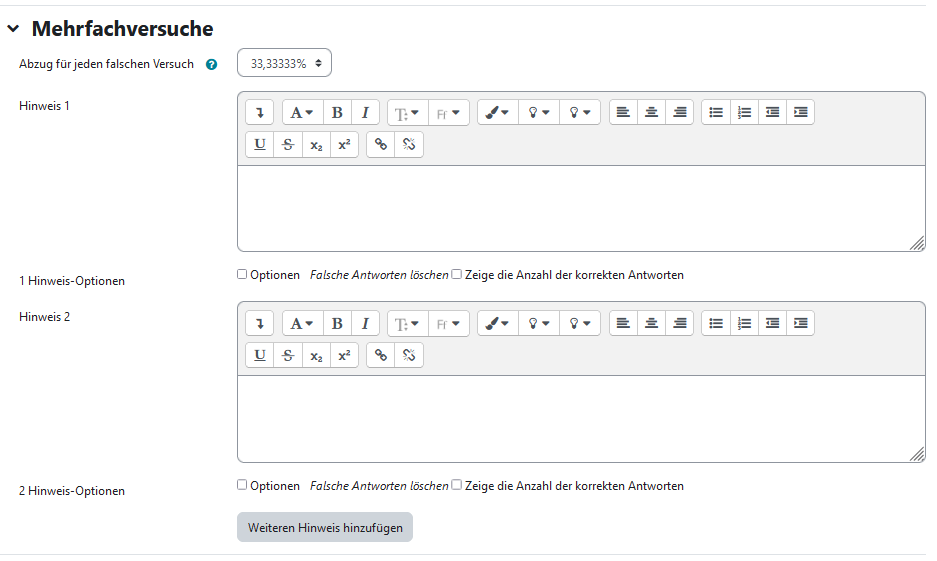
Task: Click inside the Hinweis 2 text area
Action: pyautogui.click(x=580, y=418)
